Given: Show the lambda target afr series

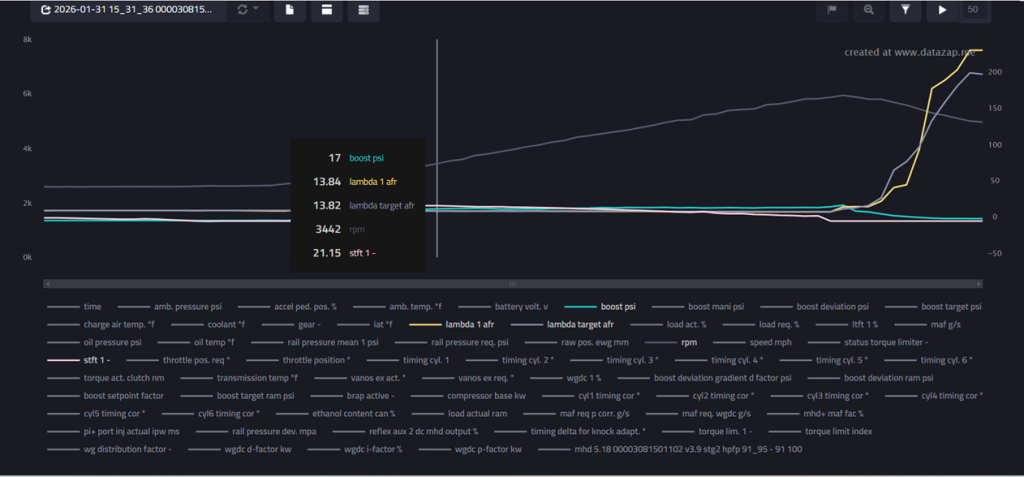Looking at the screenshot, I should (x=562, y=323).
